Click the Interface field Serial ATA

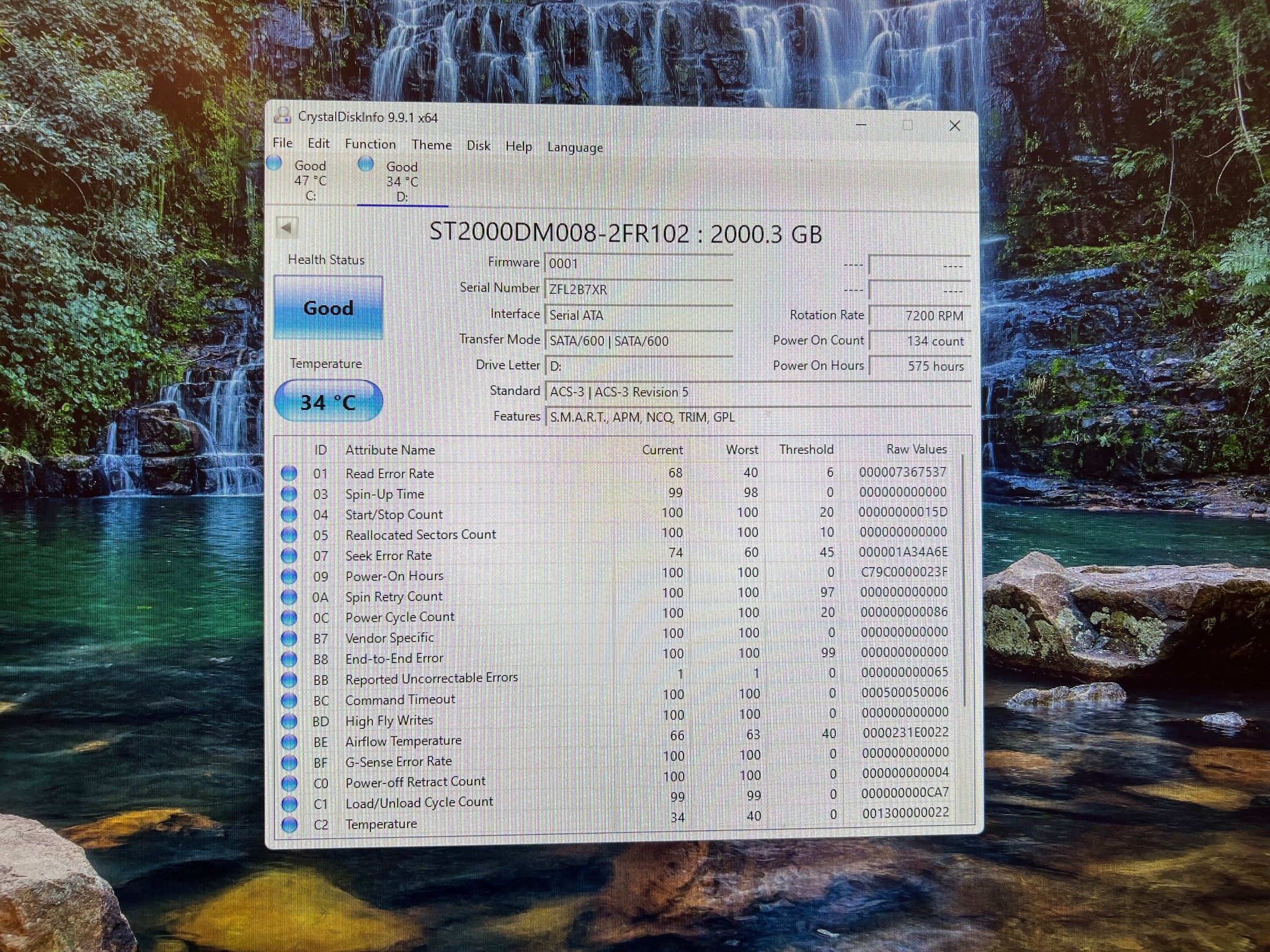tap(639, 315)
